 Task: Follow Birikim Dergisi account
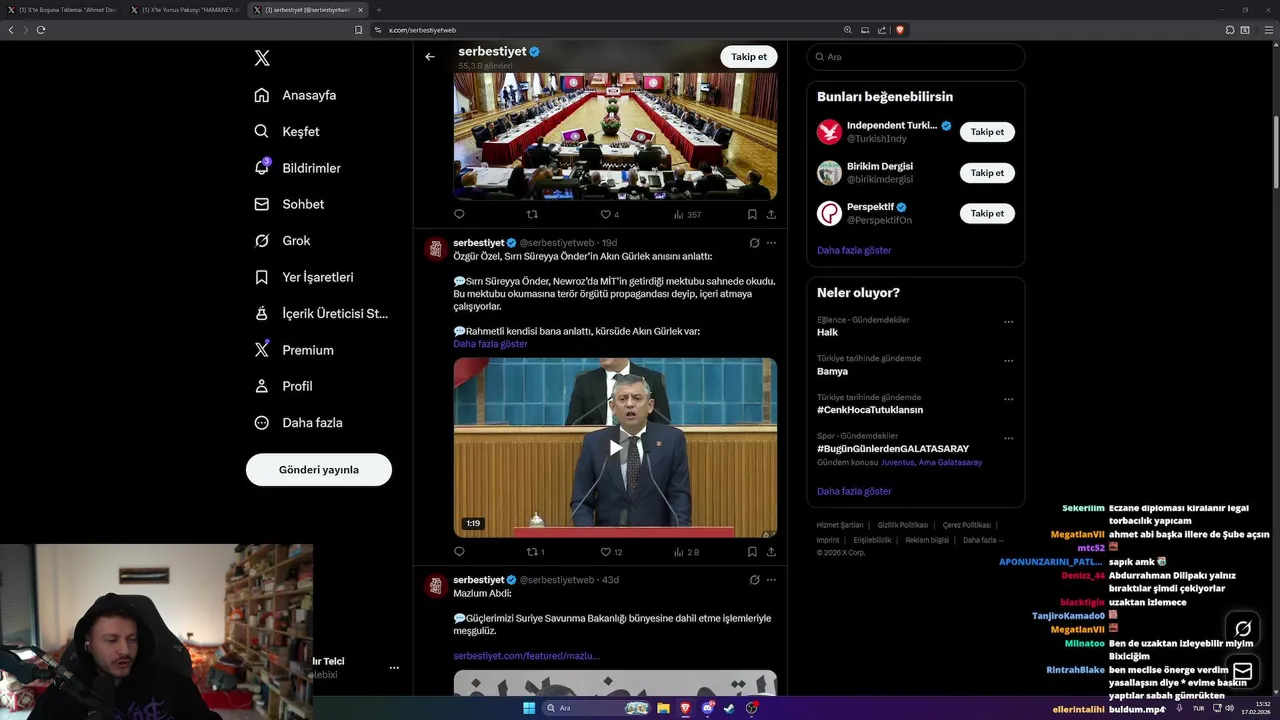tap(987, 173)
